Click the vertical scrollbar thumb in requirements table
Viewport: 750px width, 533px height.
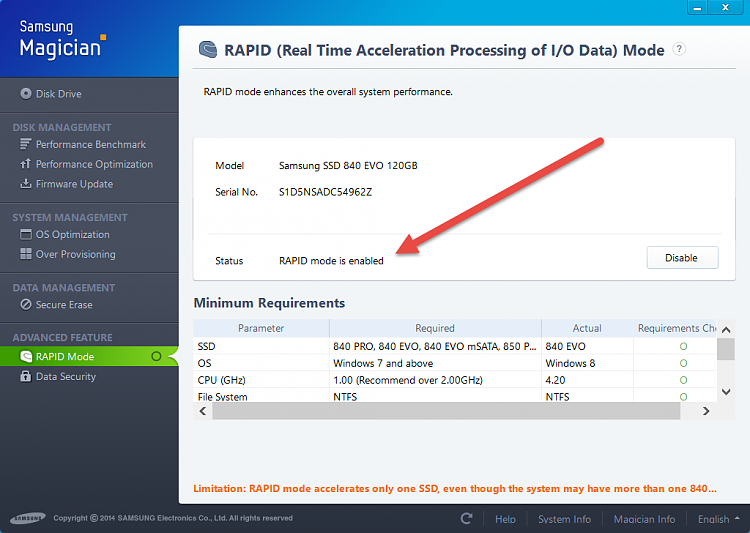point(726,349)
